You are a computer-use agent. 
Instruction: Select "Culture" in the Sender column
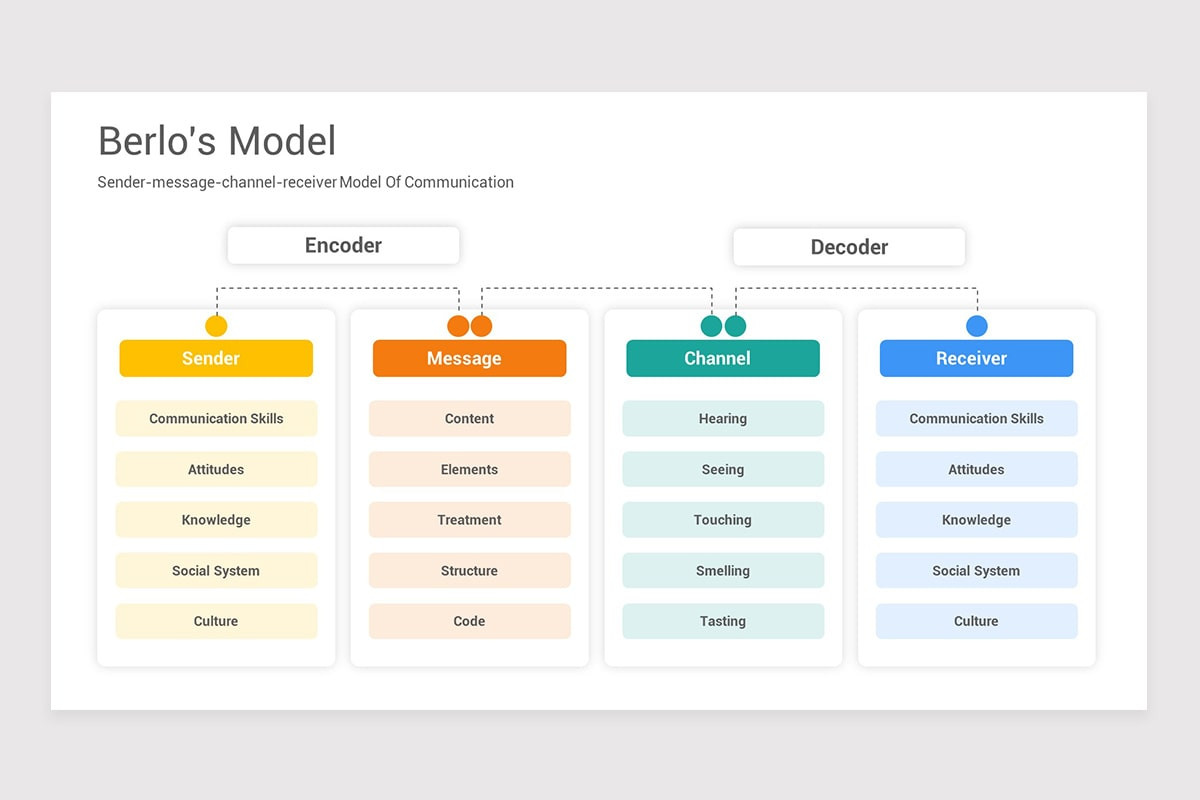click(x=216, y=621)
